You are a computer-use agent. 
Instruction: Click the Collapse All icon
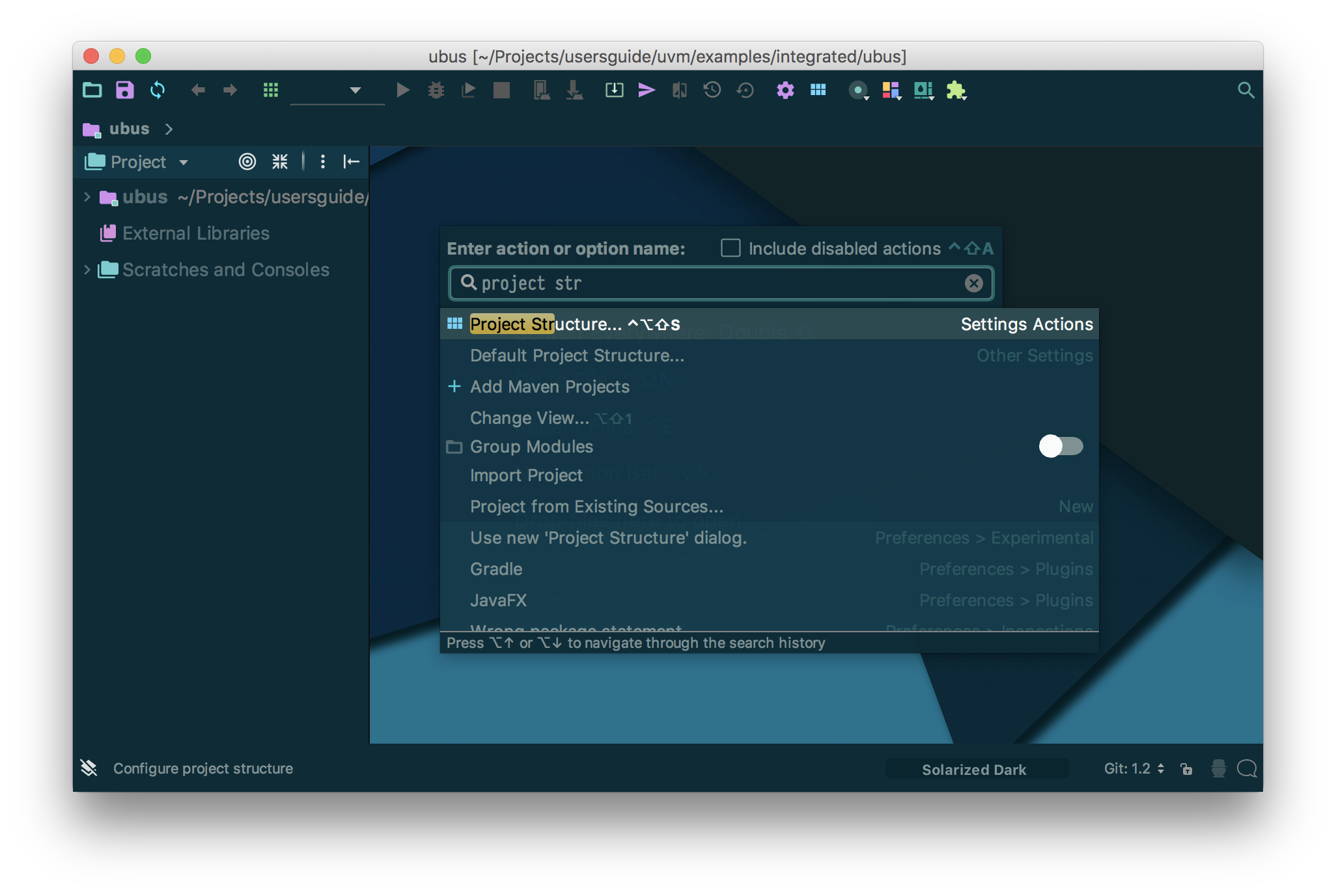point(280,161)
